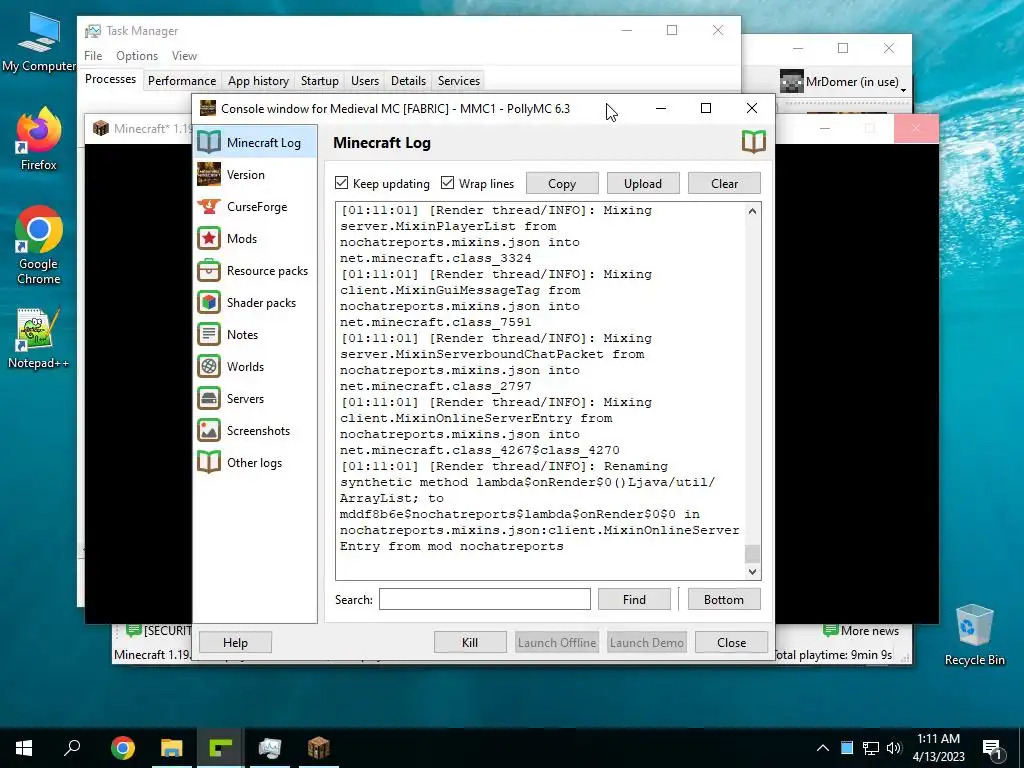This screenshot has height=768, width=1024.
Task: Open the Recycle Bin
Action: click(974, 635)
